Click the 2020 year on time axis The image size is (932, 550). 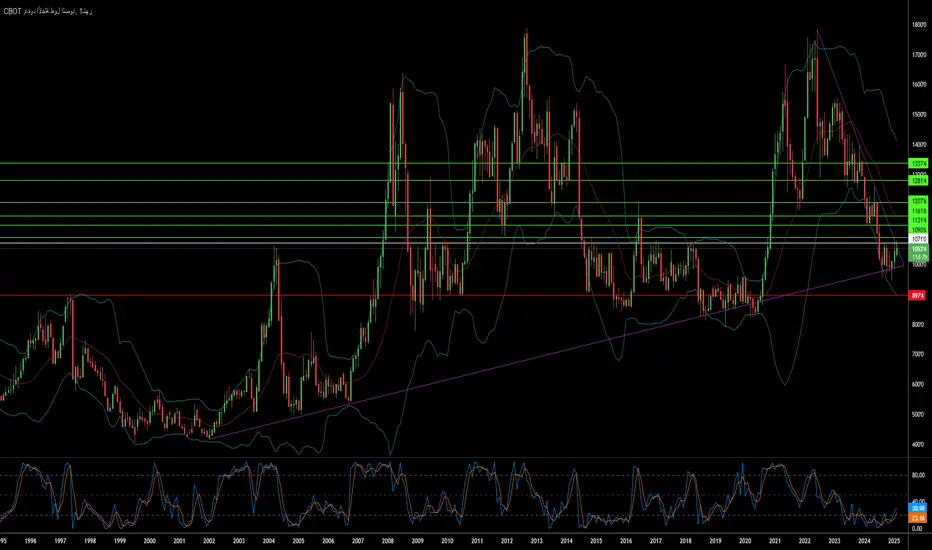745,541
